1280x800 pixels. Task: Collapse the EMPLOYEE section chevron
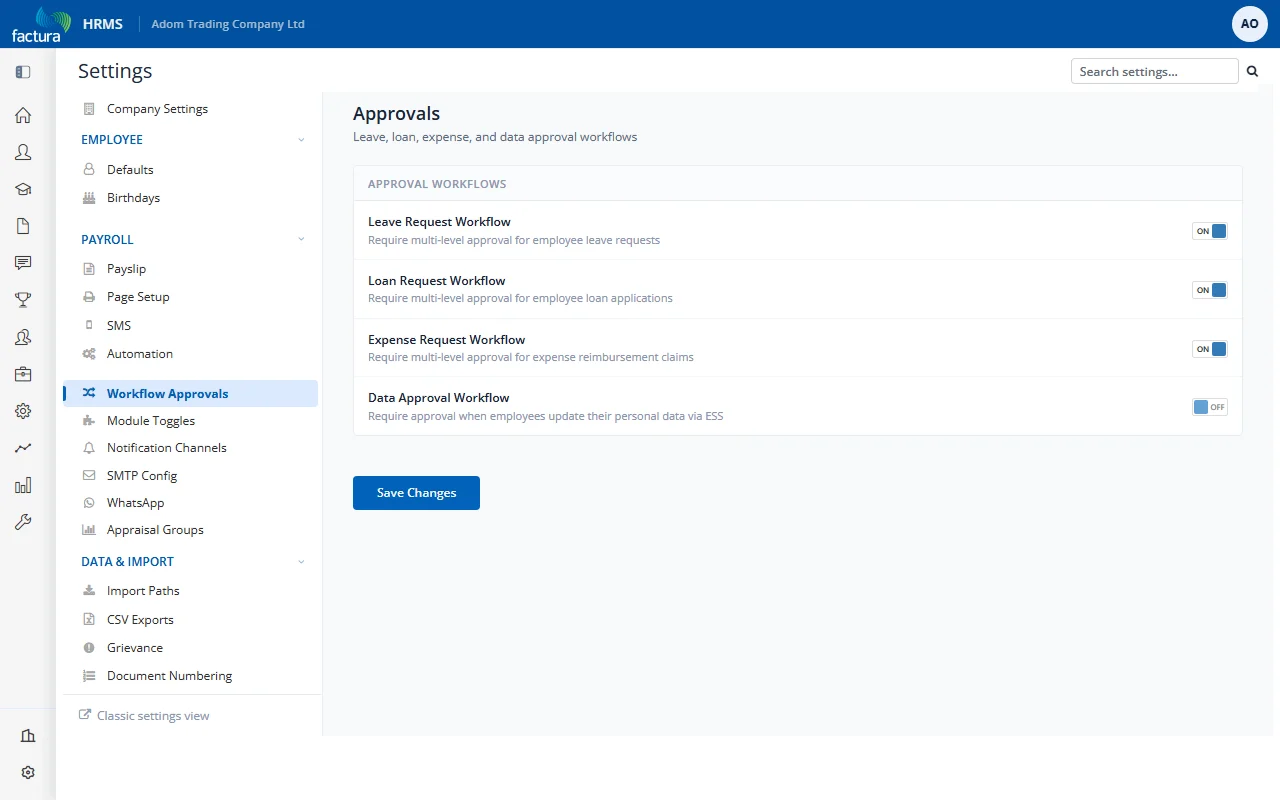click(x=301, y=140)
